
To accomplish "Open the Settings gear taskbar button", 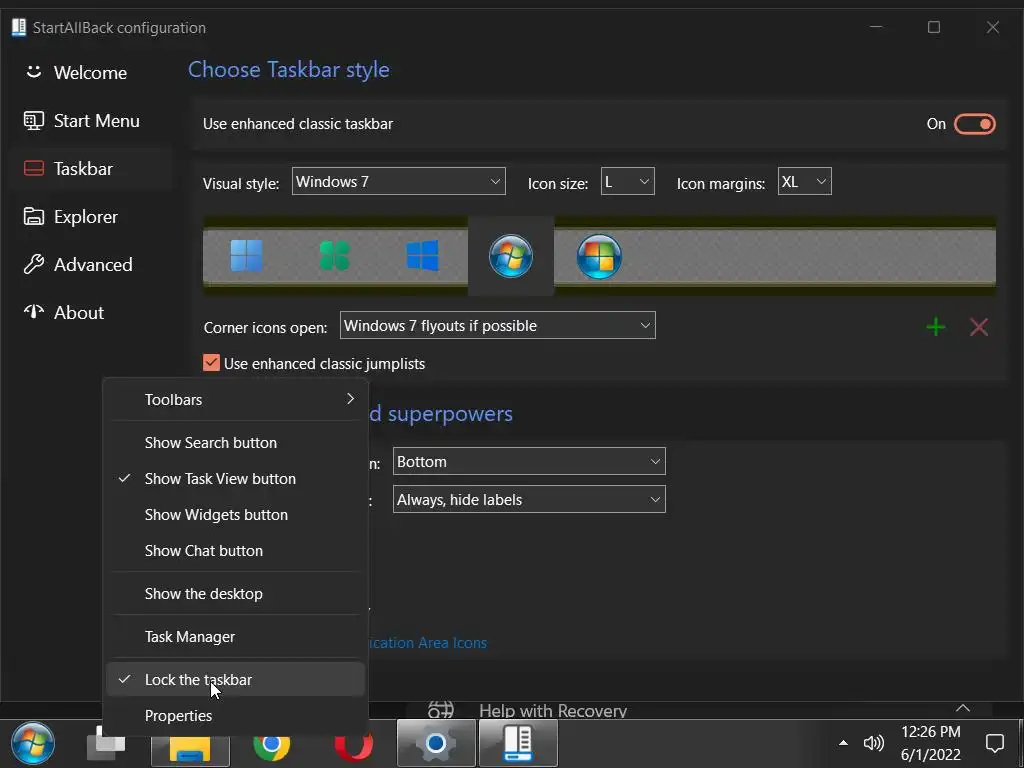I will [436, 744].
